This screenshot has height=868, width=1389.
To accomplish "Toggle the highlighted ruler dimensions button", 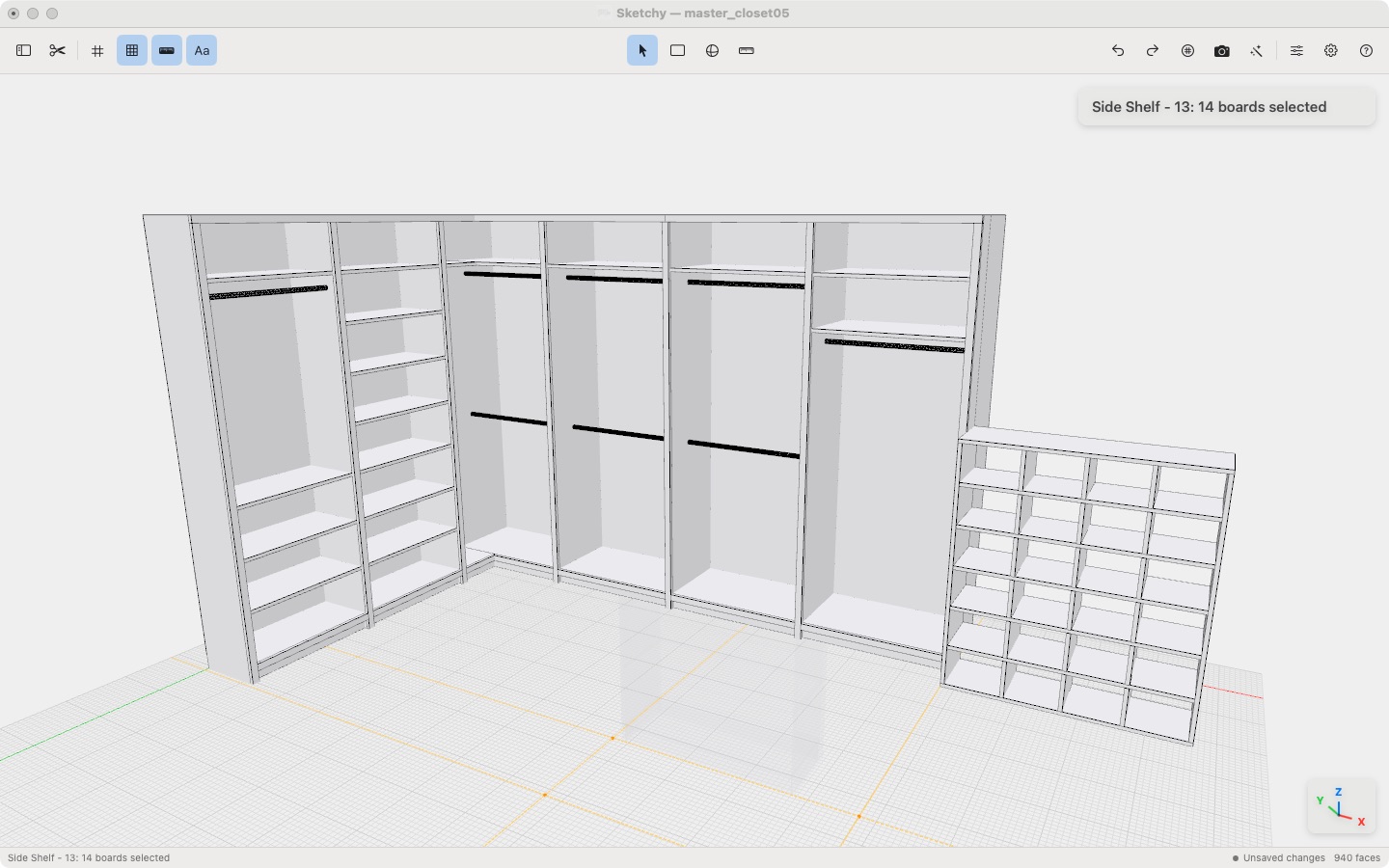I will [x=167, y=51].
